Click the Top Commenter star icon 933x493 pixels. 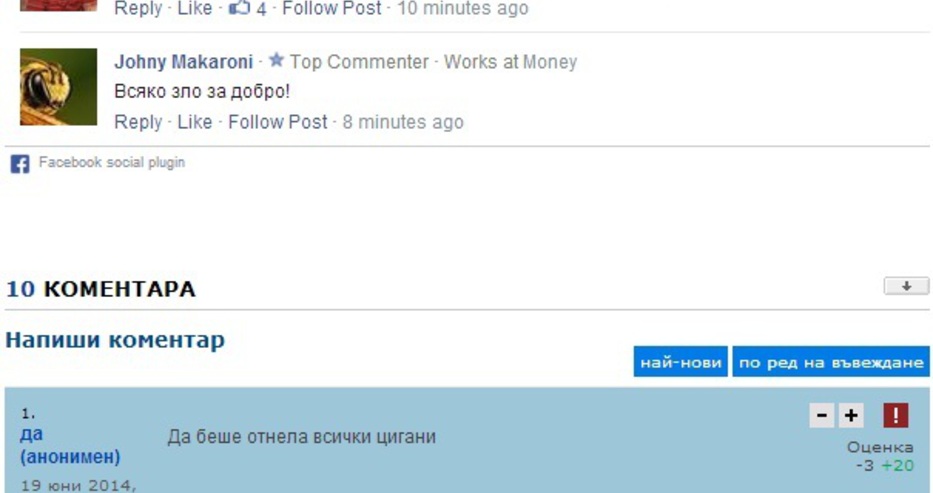(x=276, y=60)
